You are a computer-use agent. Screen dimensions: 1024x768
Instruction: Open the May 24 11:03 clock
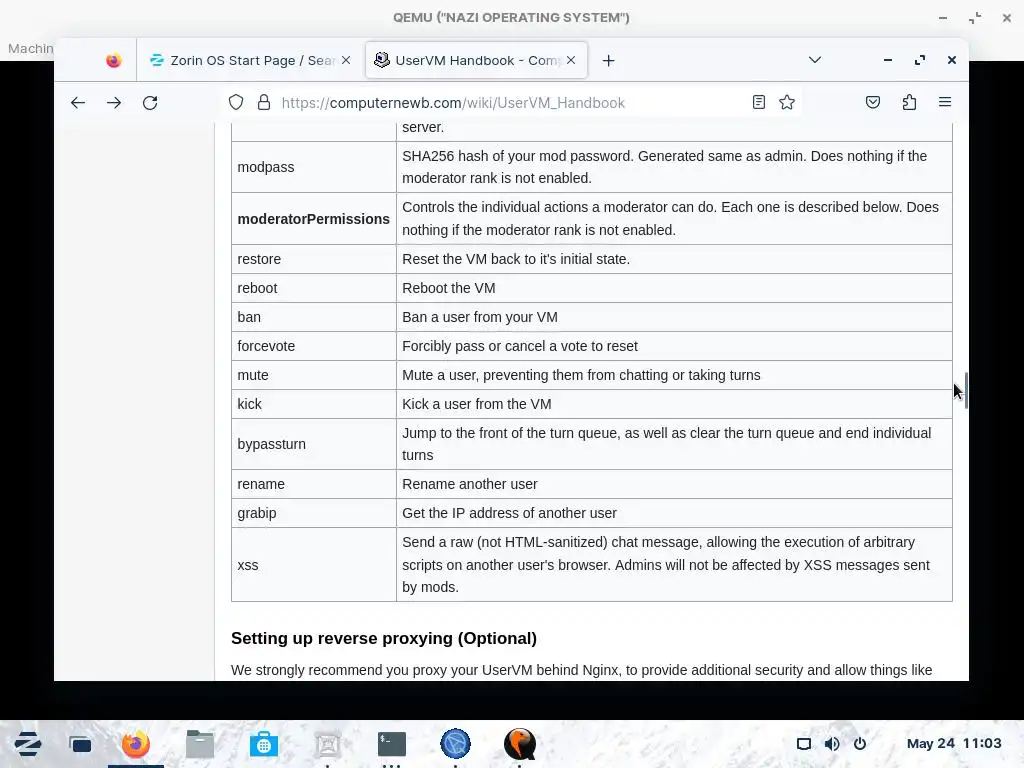click(x=953, y=743)
